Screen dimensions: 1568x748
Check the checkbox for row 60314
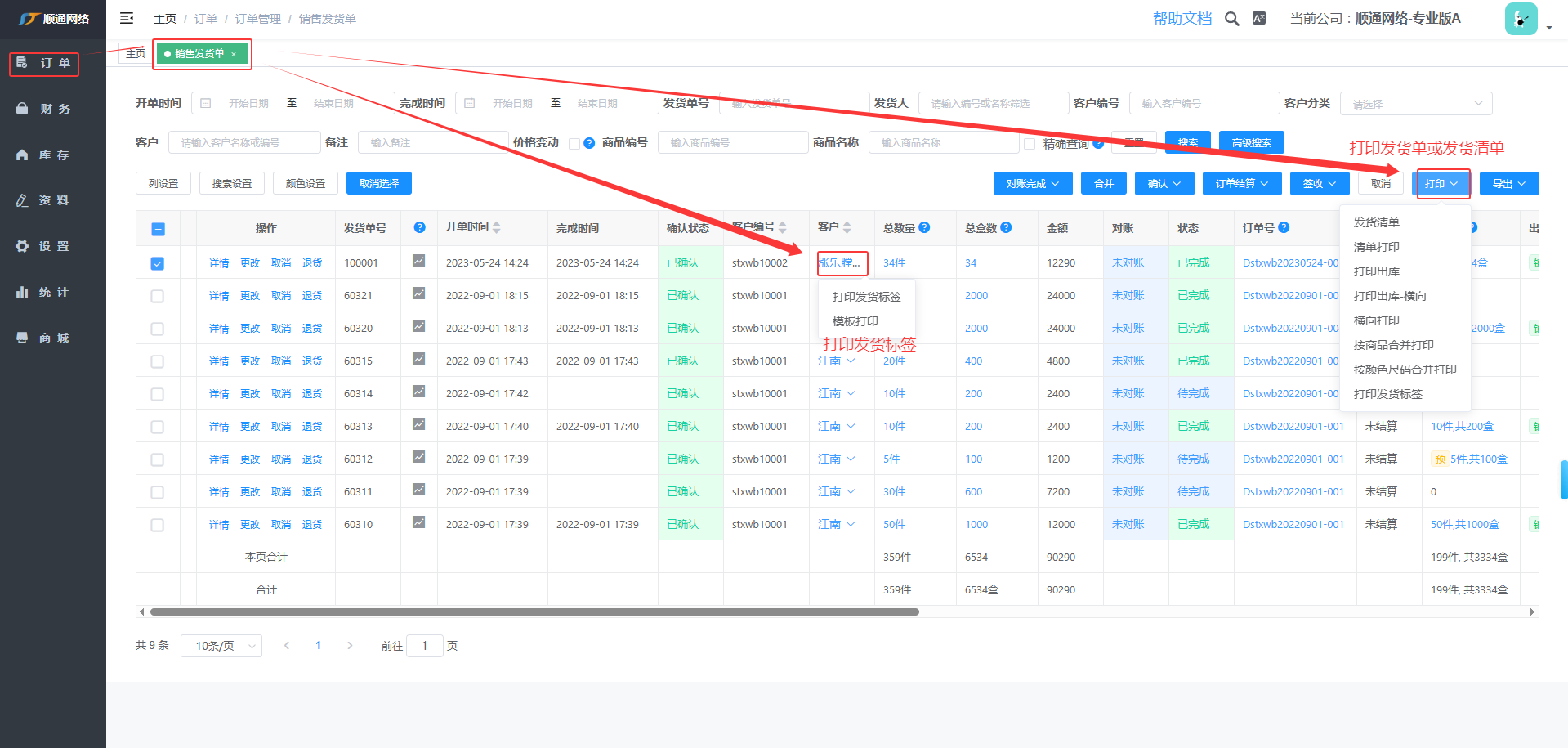pos(157,394)
